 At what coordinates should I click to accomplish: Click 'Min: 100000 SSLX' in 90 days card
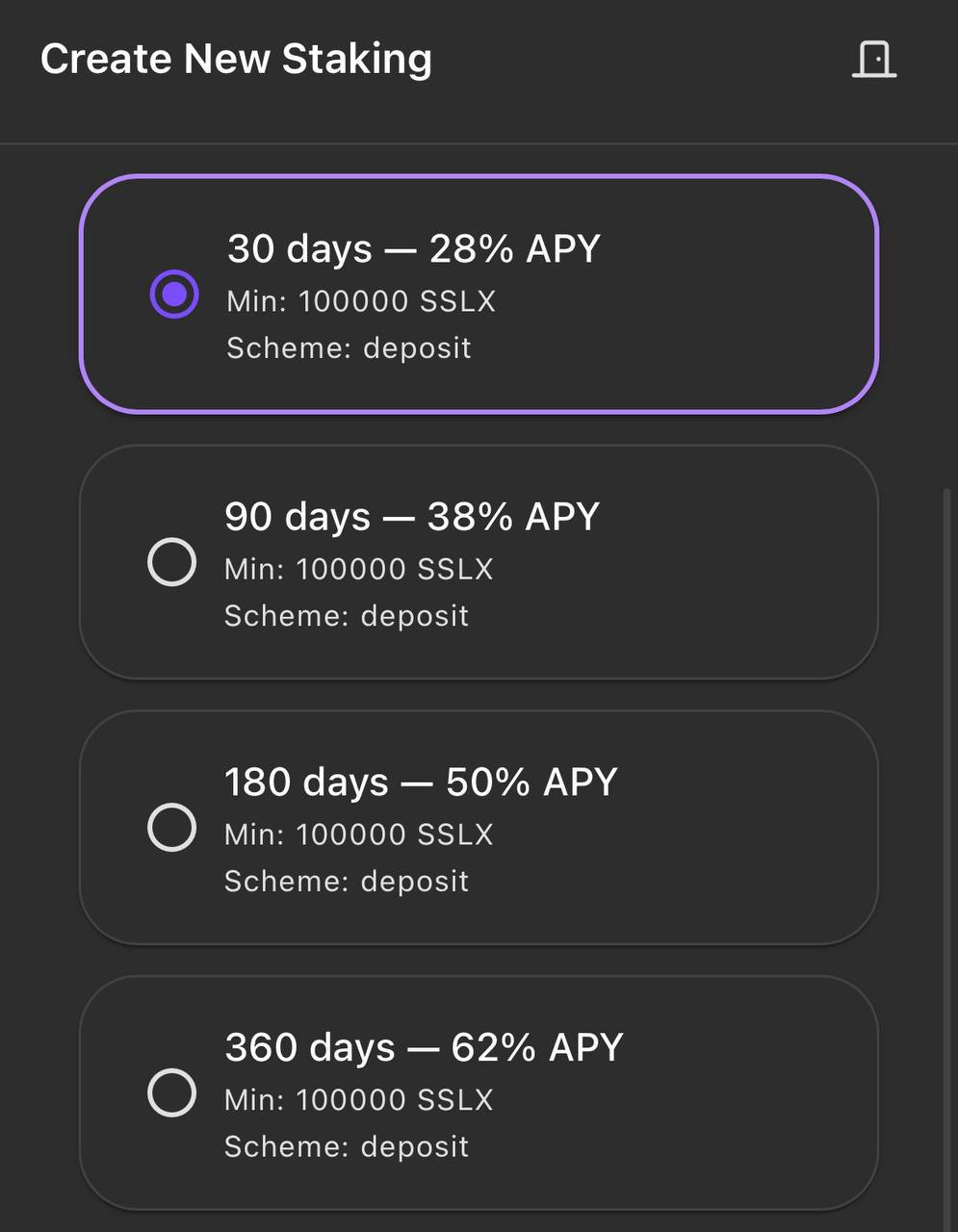[359, 569]
